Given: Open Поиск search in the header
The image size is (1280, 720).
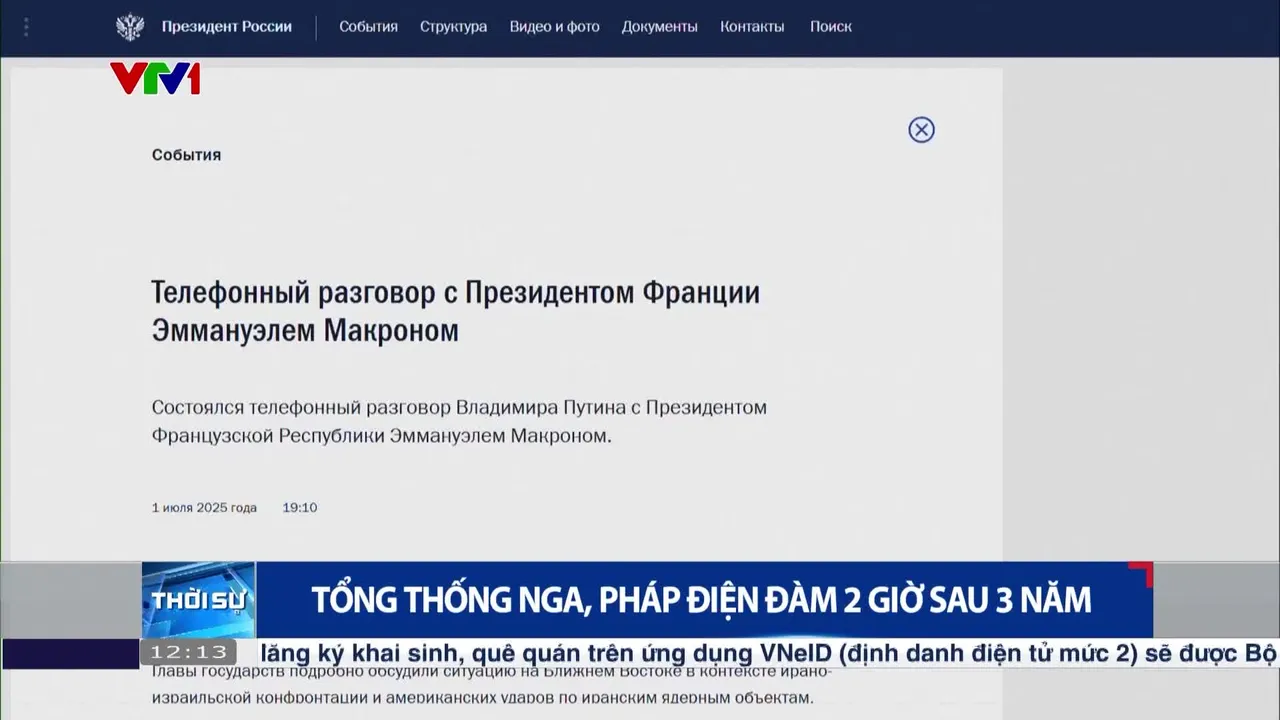Looking at the screenshot, I should click(x=830, y=27).
